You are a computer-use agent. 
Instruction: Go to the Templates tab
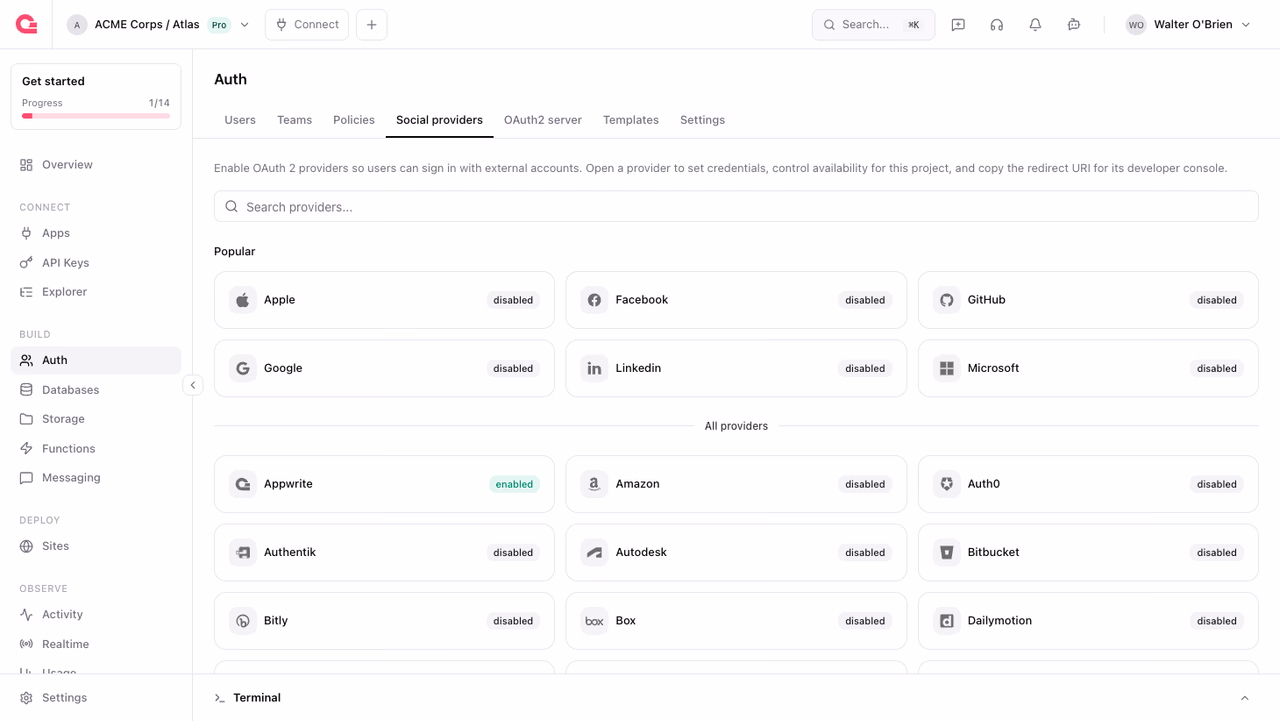tap(631, 120)
